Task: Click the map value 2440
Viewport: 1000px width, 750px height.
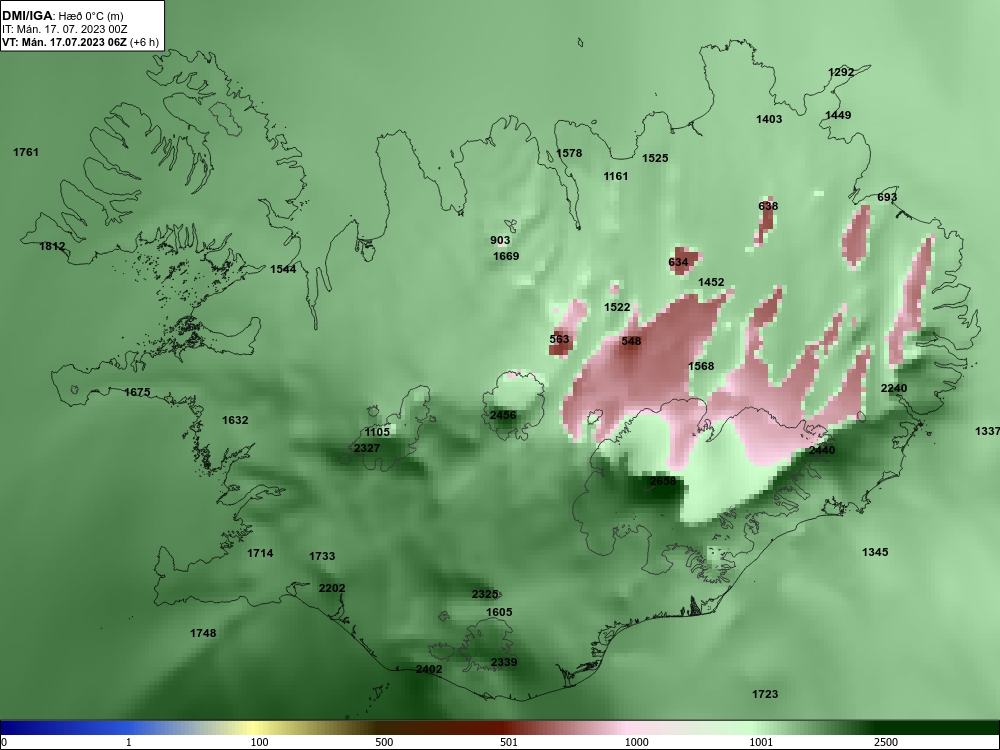Action: pyautogui.click(x=822, y=450)
